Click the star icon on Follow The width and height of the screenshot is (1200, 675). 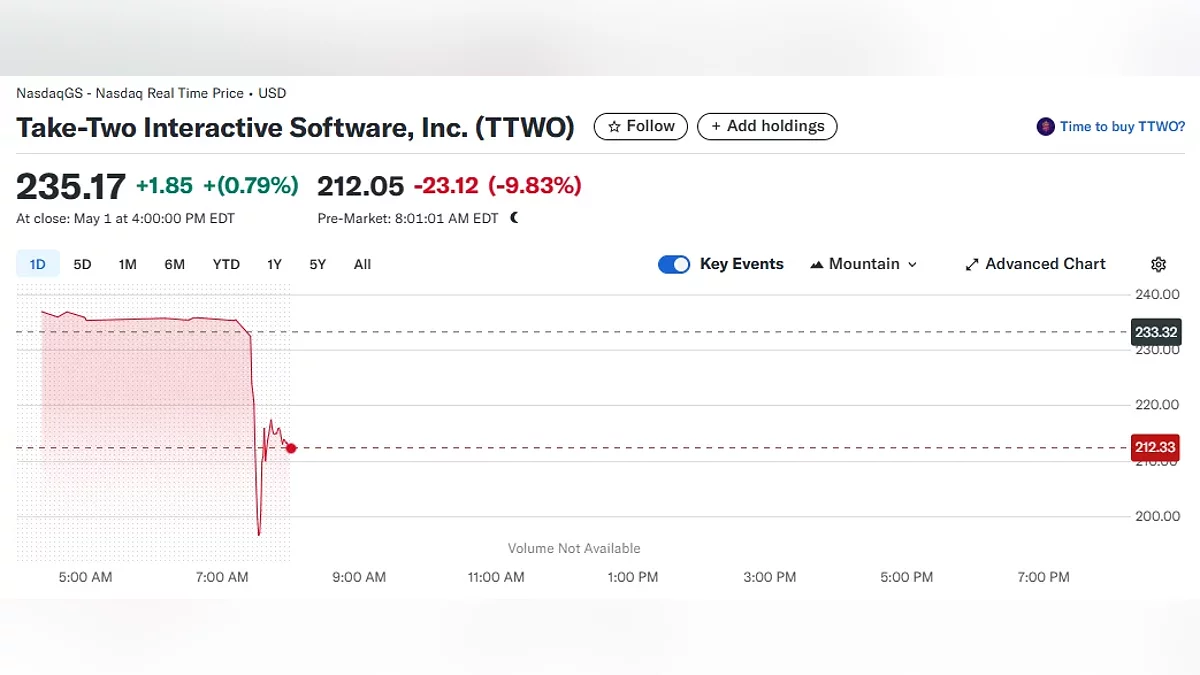(x=614, y=127)
